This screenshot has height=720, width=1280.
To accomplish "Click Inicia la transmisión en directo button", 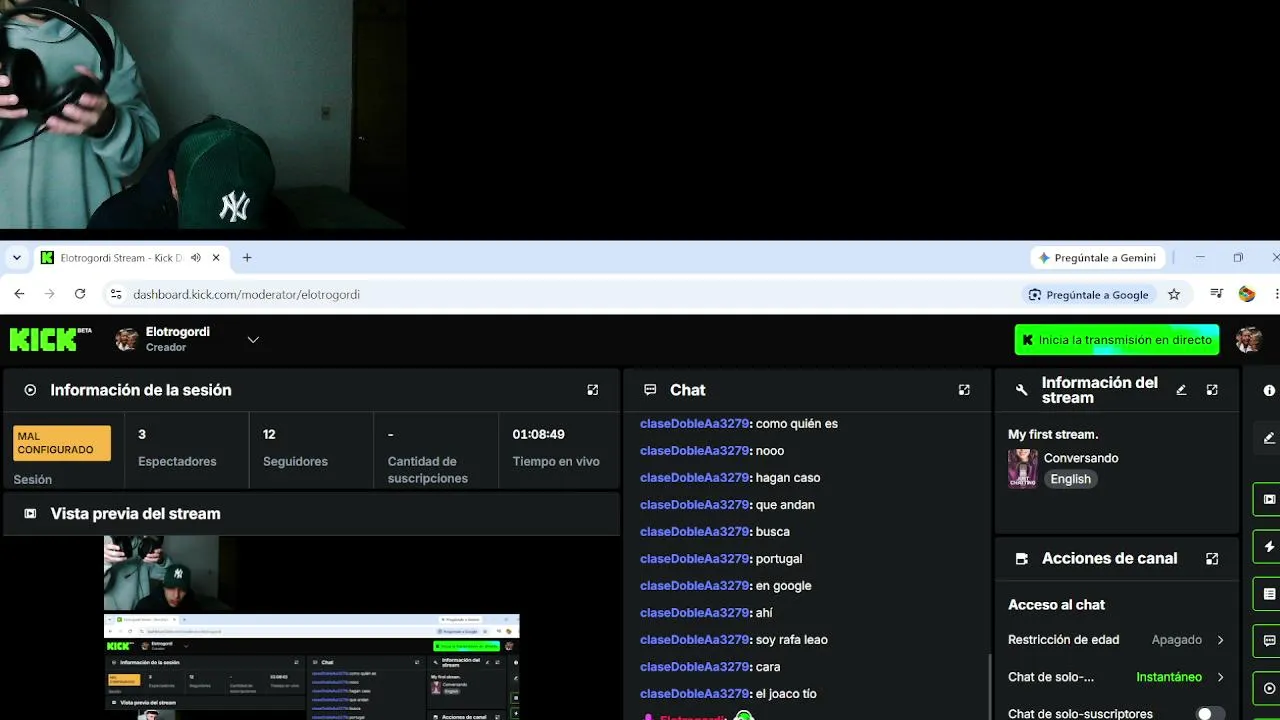I will point(1116,340).
